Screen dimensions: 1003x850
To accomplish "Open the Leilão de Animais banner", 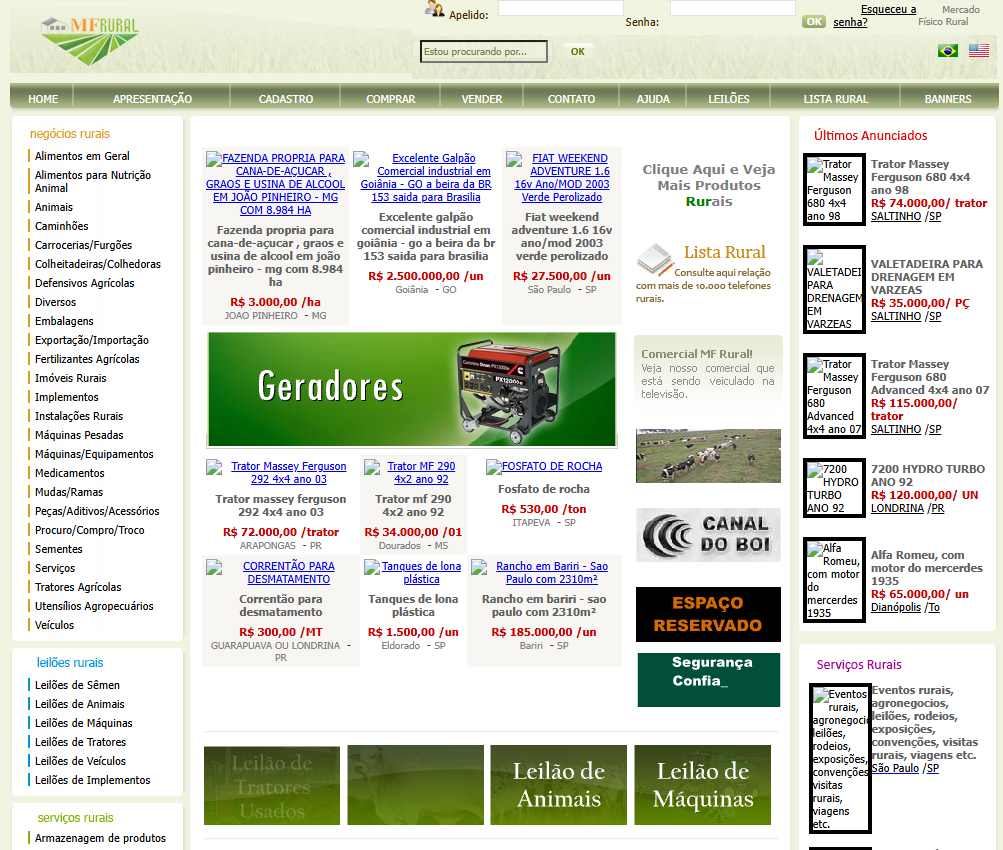I will pos(558,785).
